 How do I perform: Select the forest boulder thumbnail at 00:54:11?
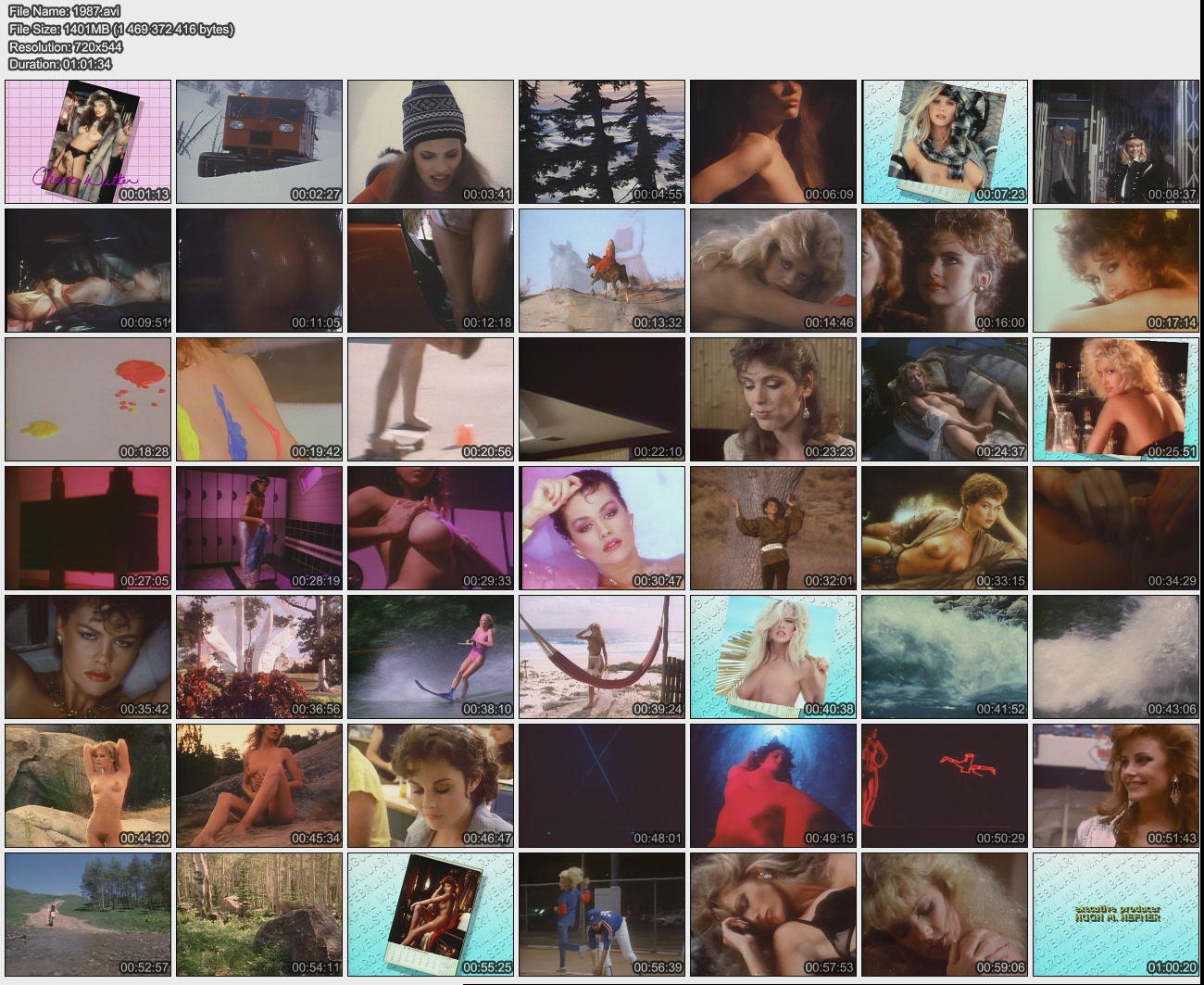point(259,914)
